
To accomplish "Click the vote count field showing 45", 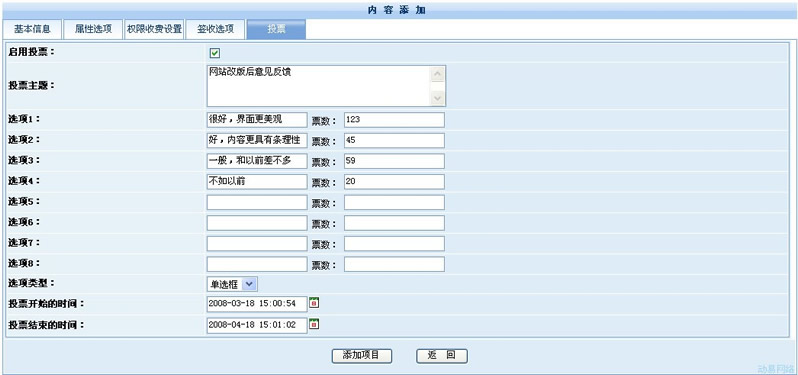I will click(394, 140).
